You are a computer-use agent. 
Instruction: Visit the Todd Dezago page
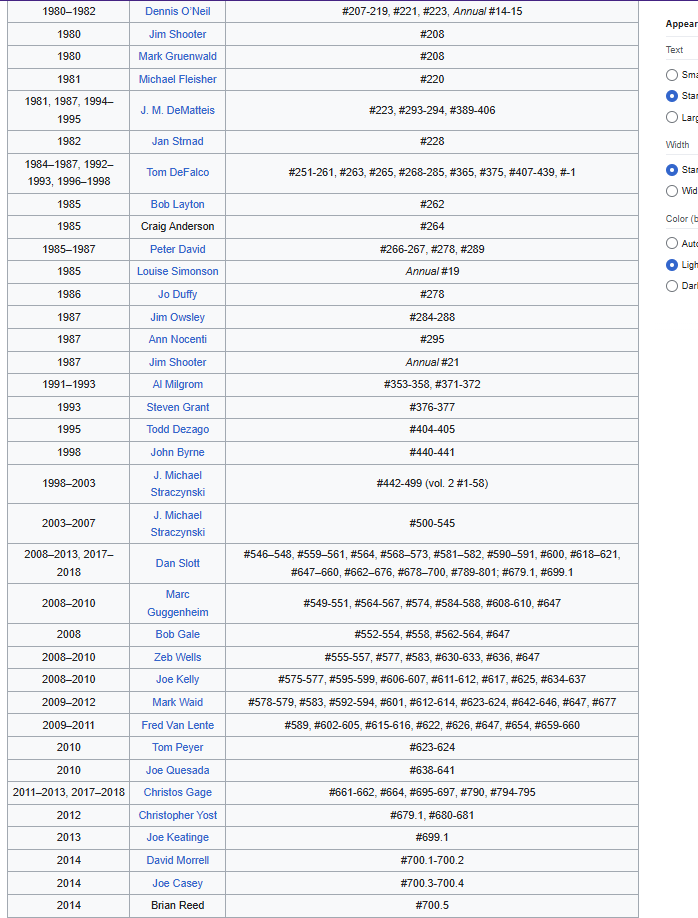pos(177,429)
